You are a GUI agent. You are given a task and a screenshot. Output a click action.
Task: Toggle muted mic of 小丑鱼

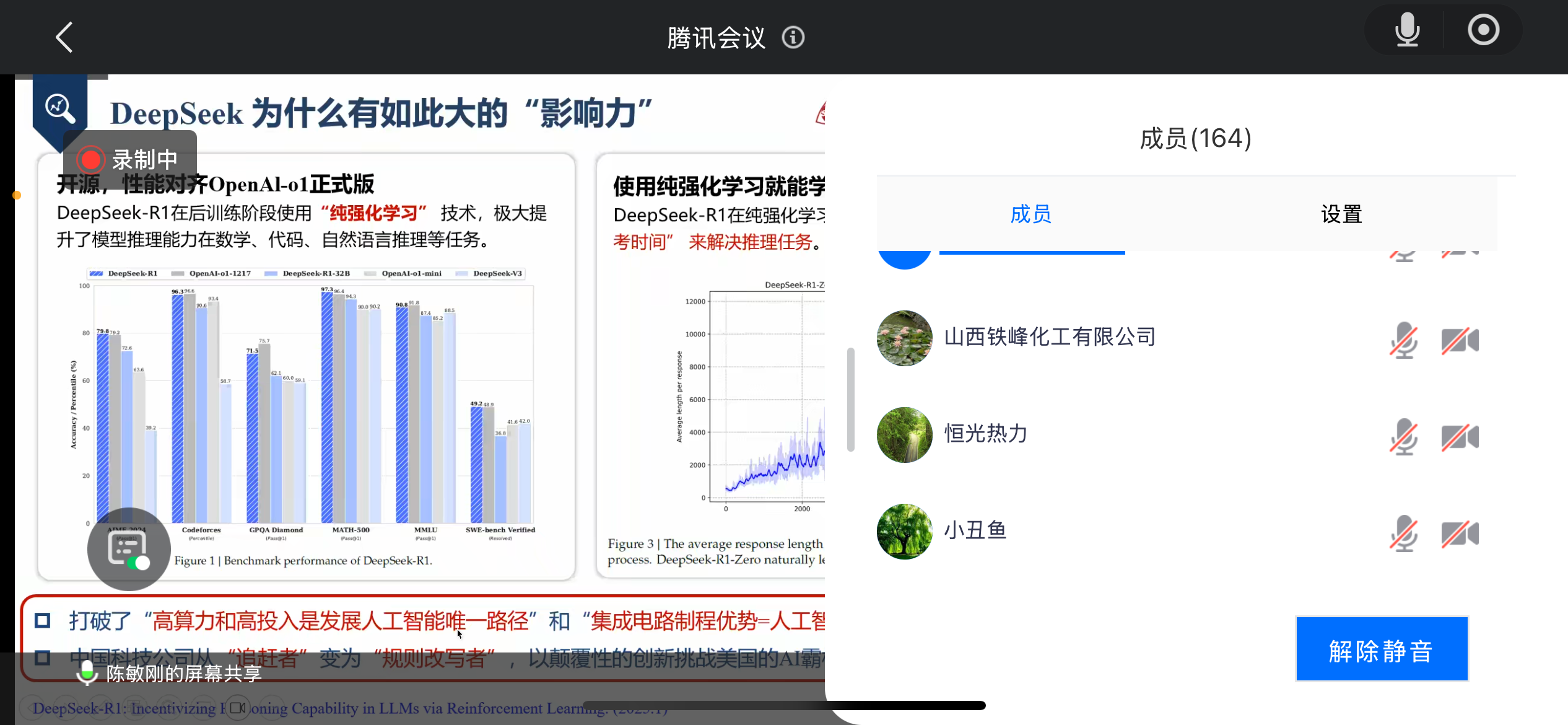[1403, 534]
